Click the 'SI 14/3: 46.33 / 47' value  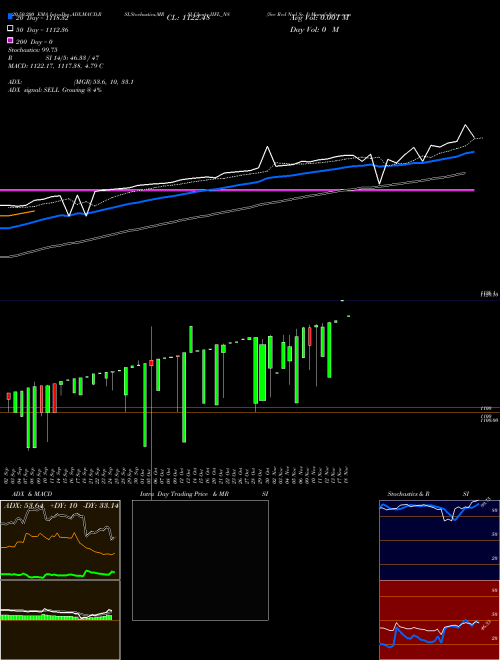tap(72, 58)
